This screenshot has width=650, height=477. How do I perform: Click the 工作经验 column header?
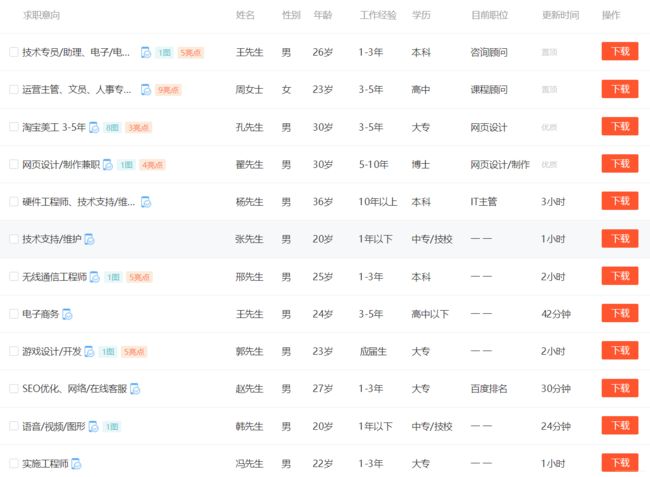378,15
